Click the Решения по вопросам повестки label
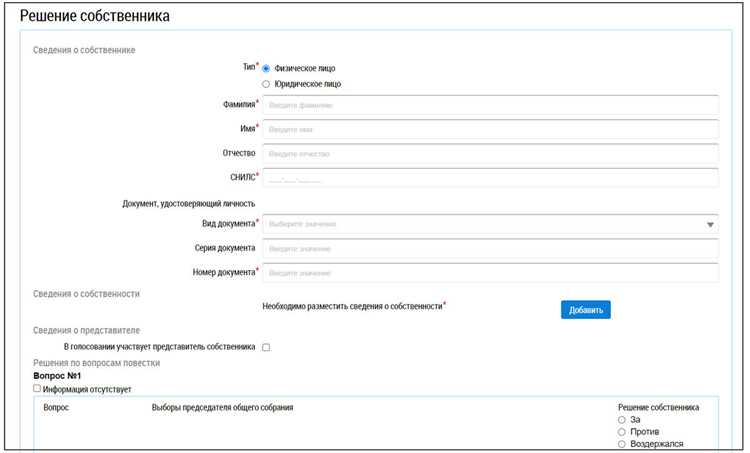750x453 pixels. [x=97, y=363]
